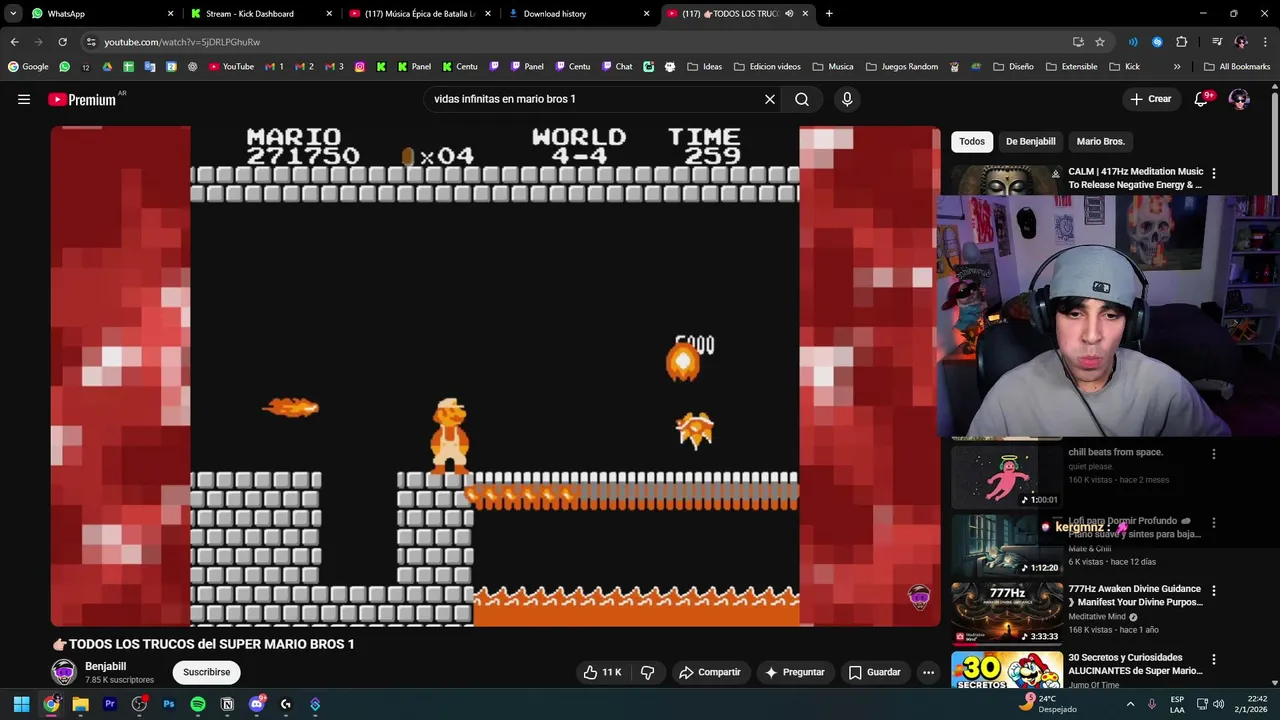The width and height of the screenshot is (1280, 720).
Task: Expand the Musica bookmarks folder
Action: [x=833, y=67]
